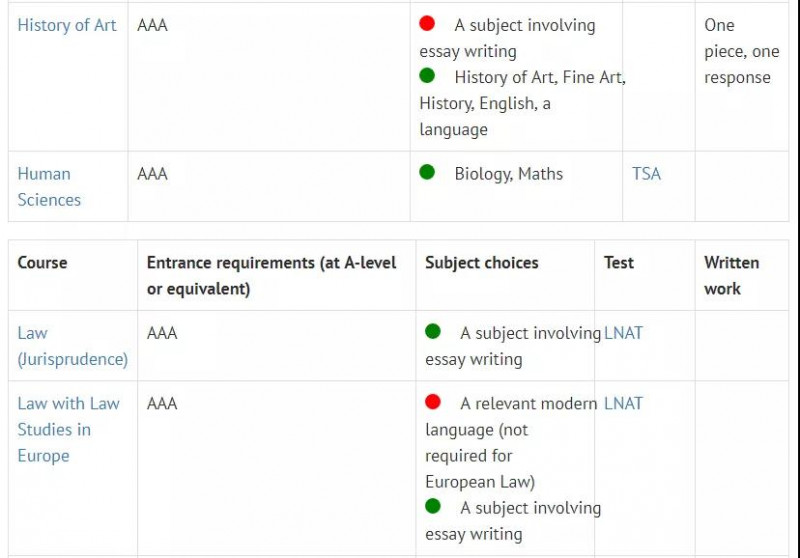This screenshot has height=558, width=800.
Task: Open the Law (Jurisprudence) course link
Action: 72,346
